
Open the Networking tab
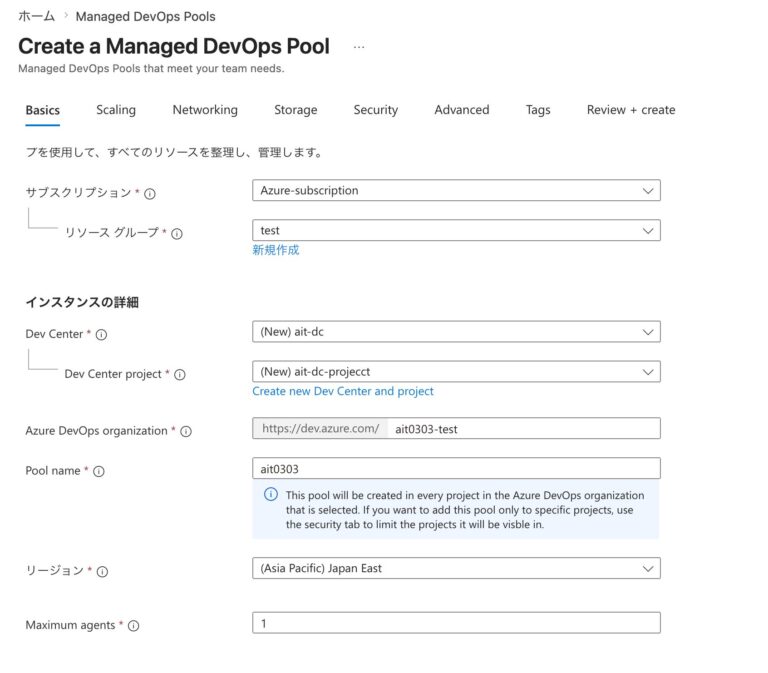[205, 110]
